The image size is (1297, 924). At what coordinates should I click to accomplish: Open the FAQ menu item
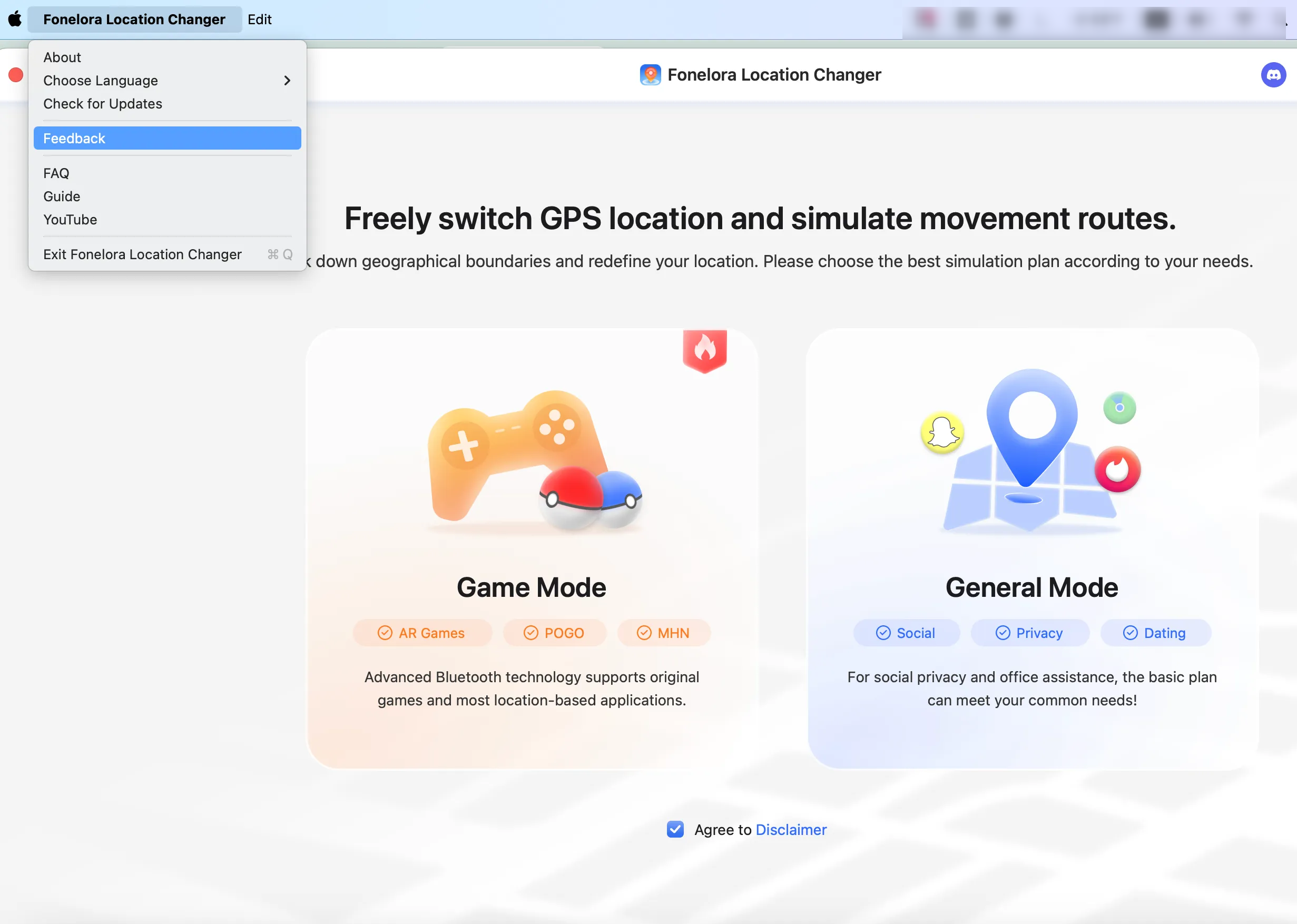(x=167, y=173)
